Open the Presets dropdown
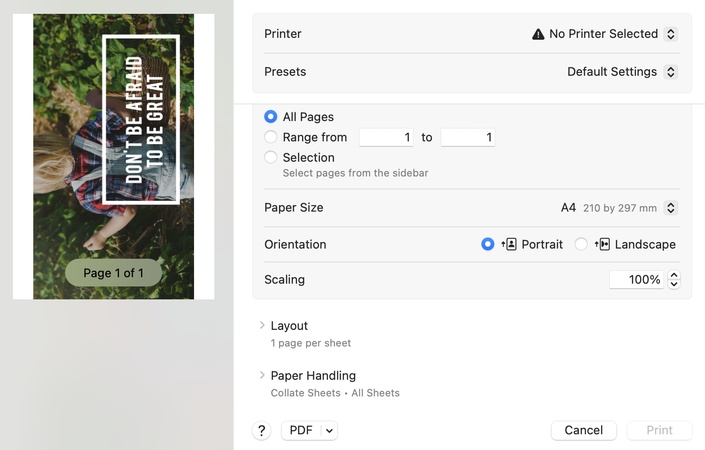 [670, 71]
